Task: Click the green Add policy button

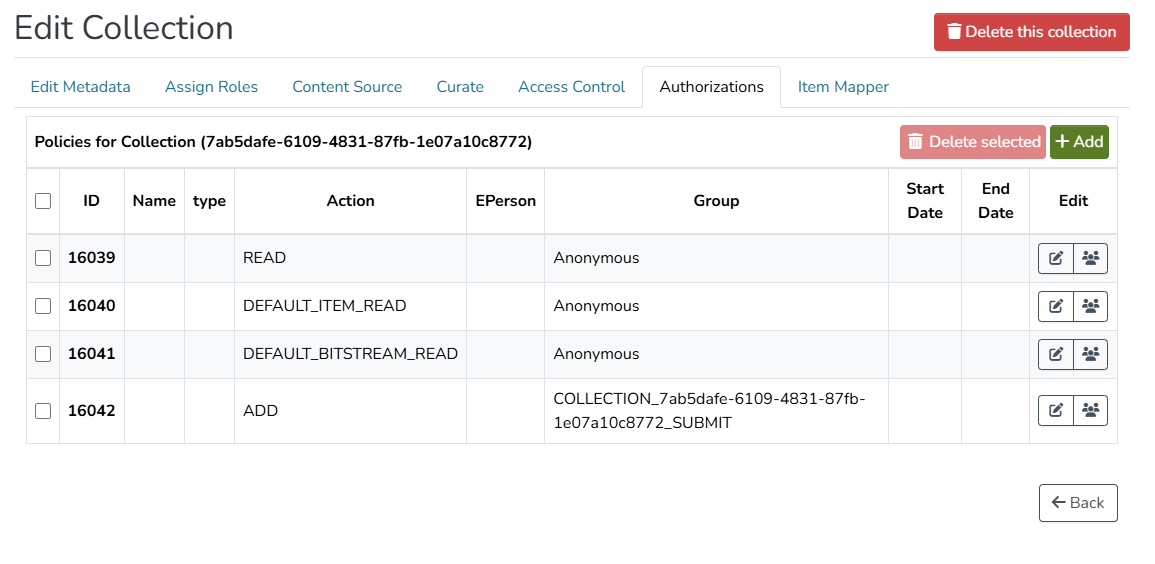Action: [1079, 142]
